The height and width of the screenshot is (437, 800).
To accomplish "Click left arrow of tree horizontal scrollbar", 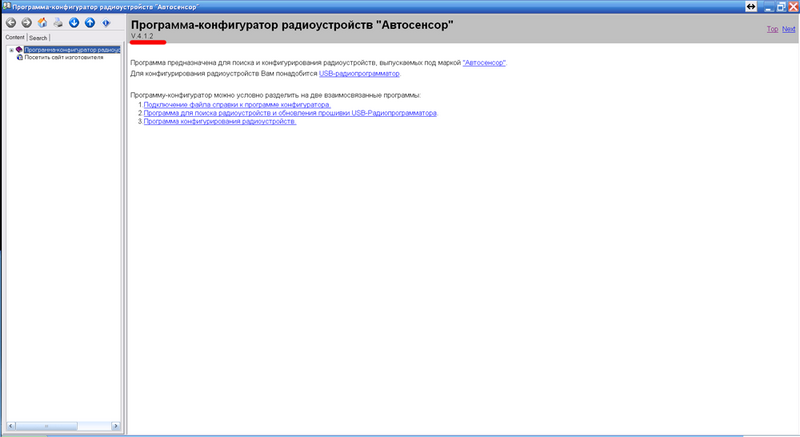I will [x=11, y=426].
